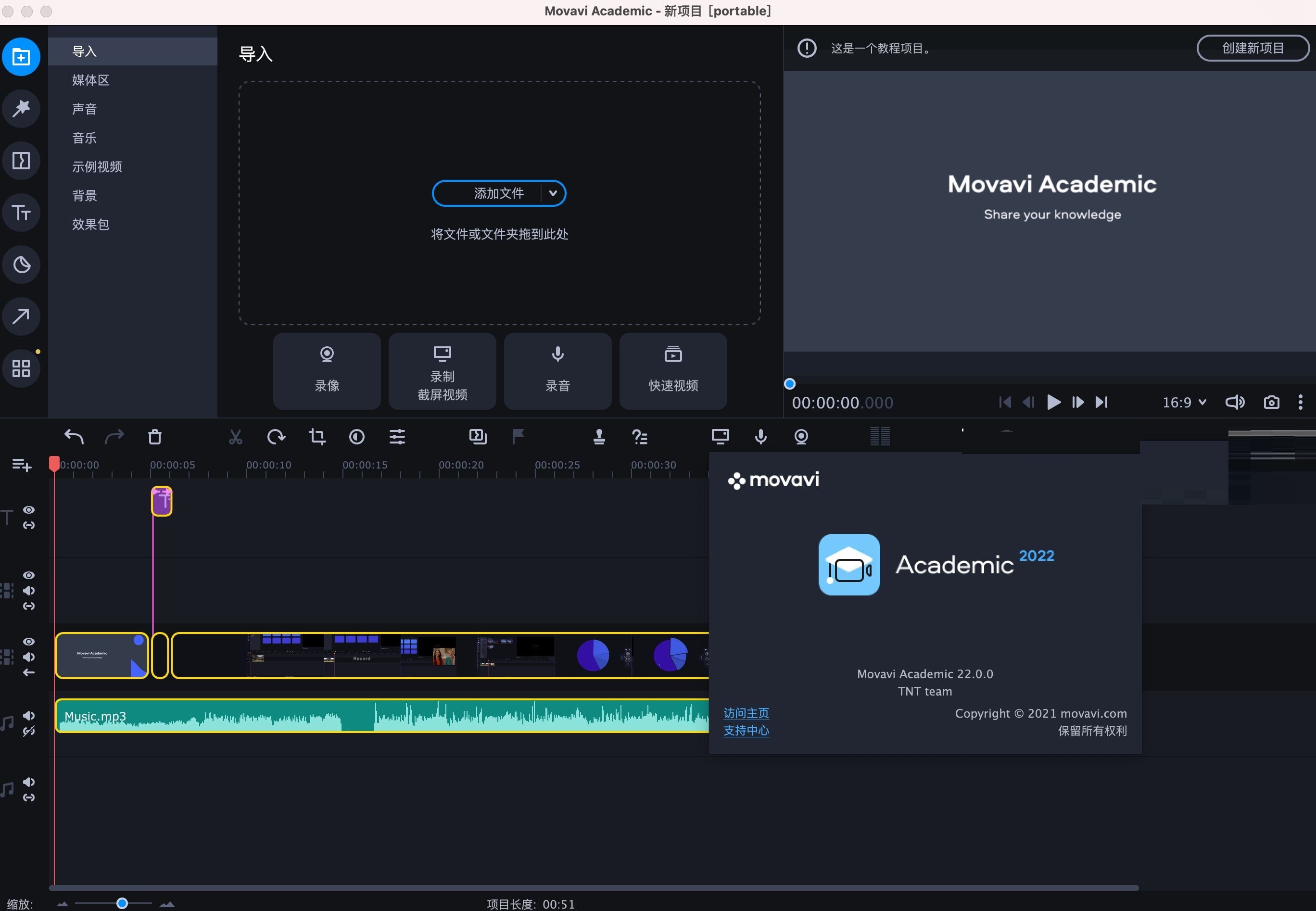Click the Record Video (录像) tile
The height and width of the screenshot is (911, 1316).
pos(327,371)
